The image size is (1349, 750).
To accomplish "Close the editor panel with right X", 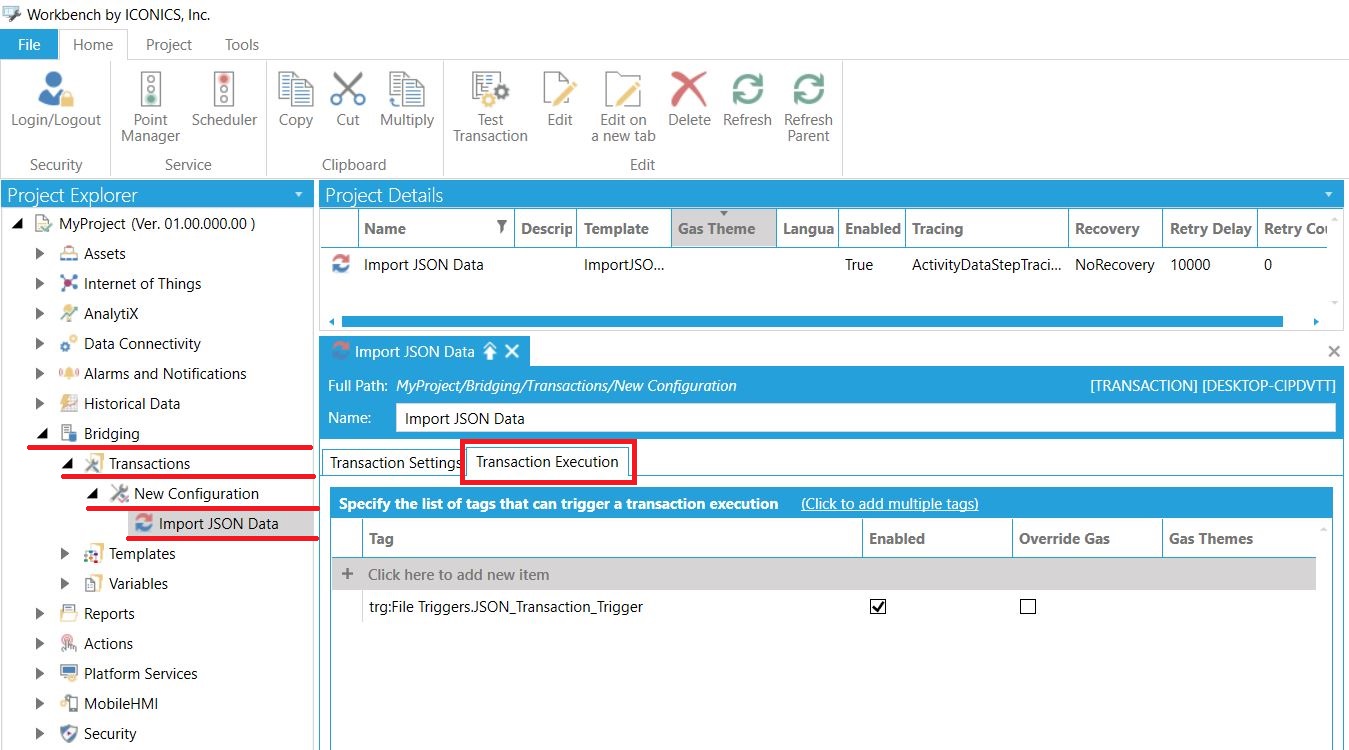I will (x=1334, y=352).
